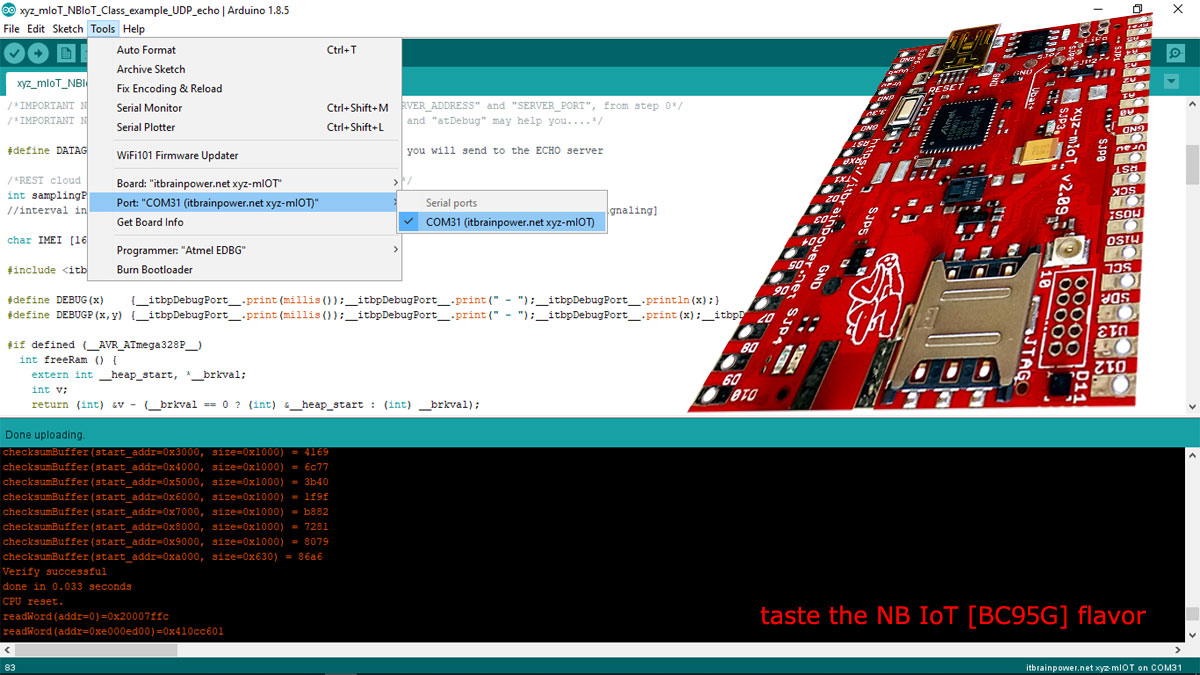Click the Verify sketch checkmark button
1200x675 pixels.
coord(14,54)
